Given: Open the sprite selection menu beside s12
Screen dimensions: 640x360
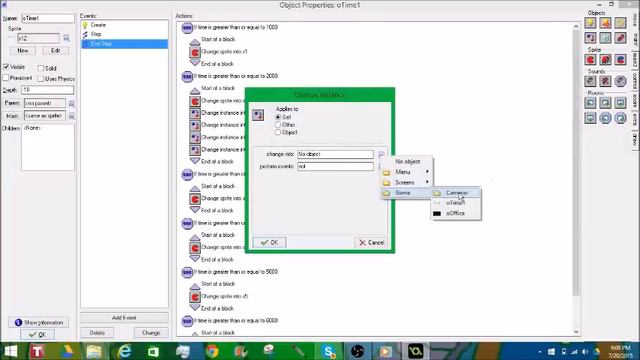Looking at the screenshot, I should pos(66,38).
